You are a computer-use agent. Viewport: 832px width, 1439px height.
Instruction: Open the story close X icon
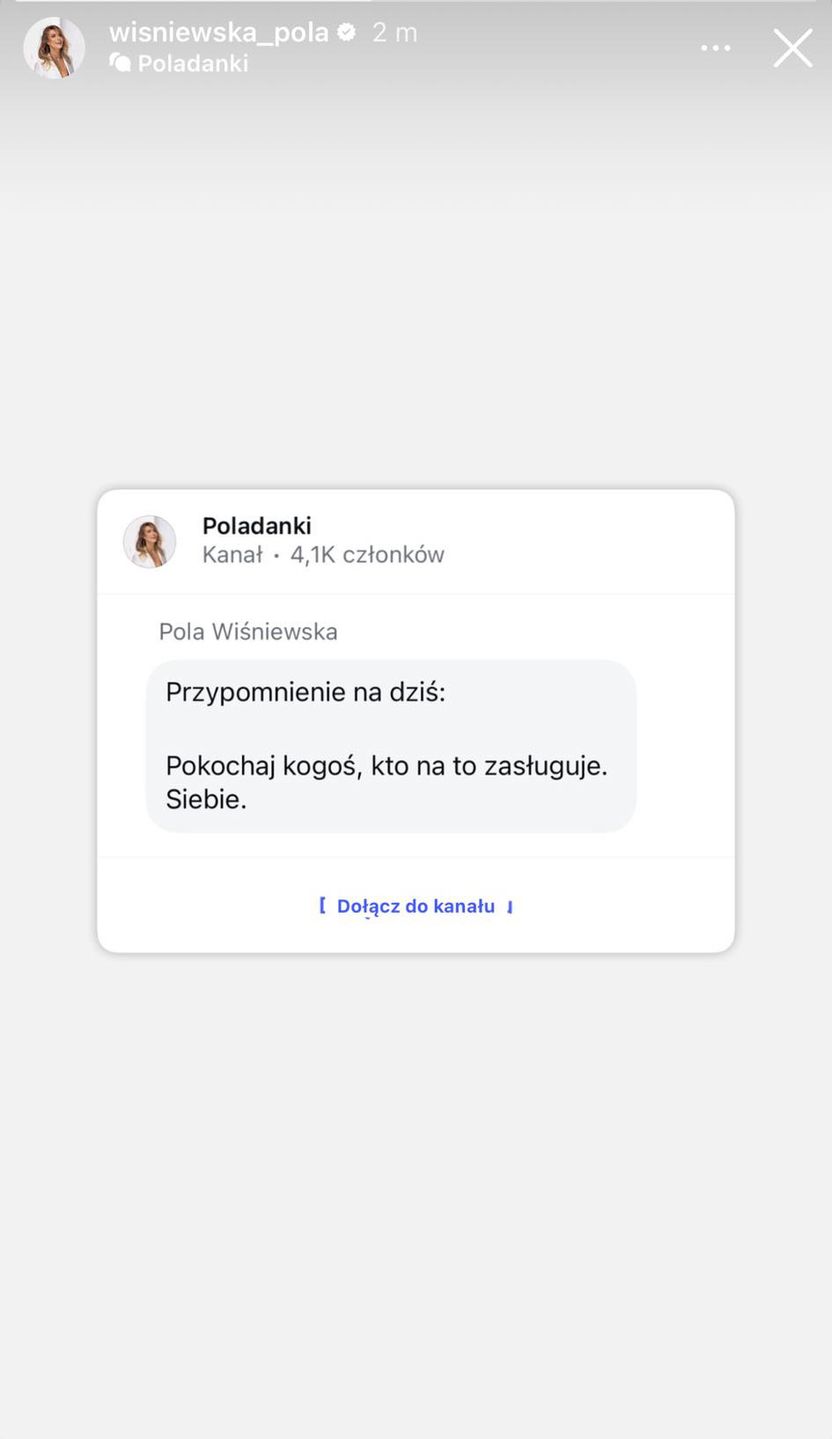pos(792,47)
